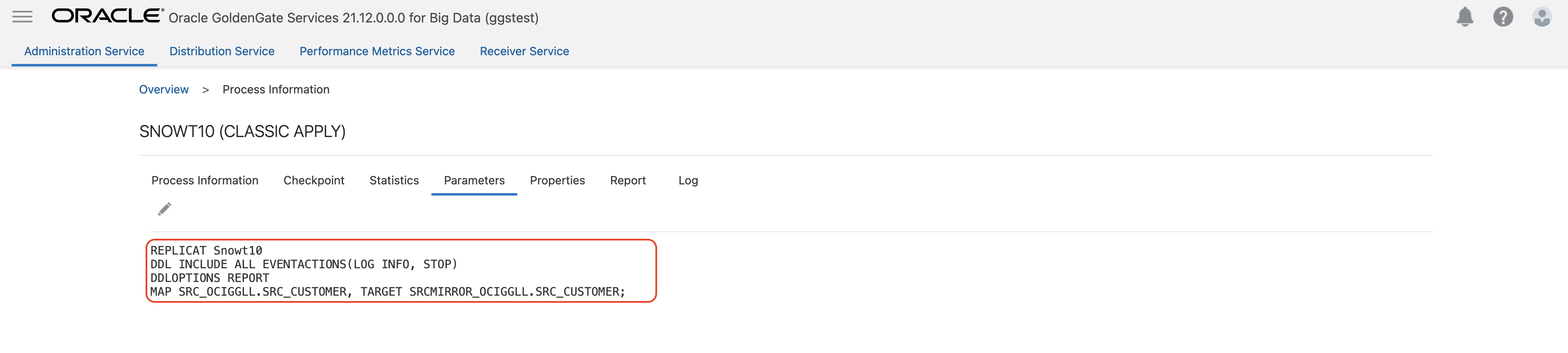Open the Properties tab
This screenshot has height=353, width=1568.
[x=557, y=181]
